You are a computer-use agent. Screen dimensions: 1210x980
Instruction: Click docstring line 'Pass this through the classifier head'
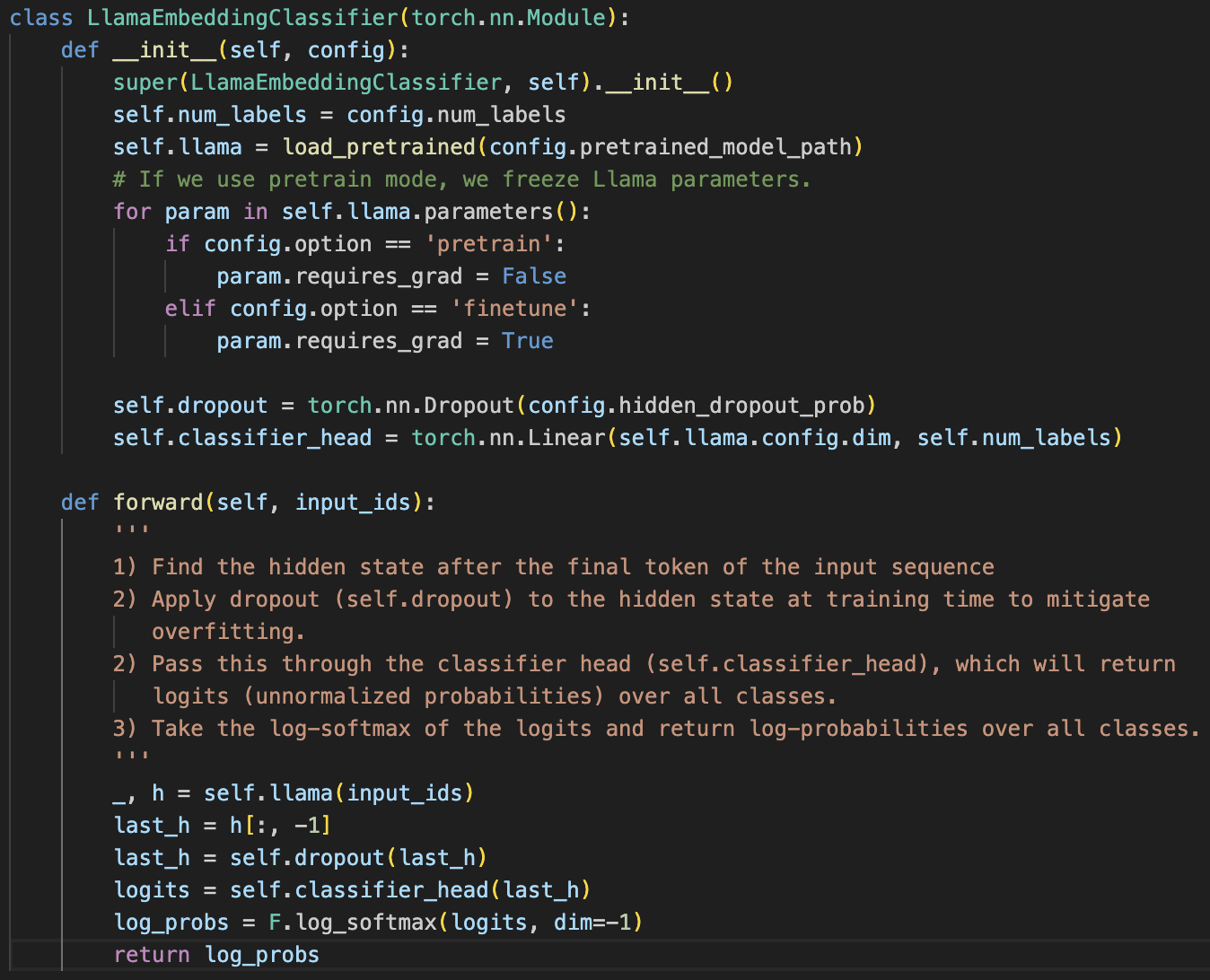coord(644,663)
